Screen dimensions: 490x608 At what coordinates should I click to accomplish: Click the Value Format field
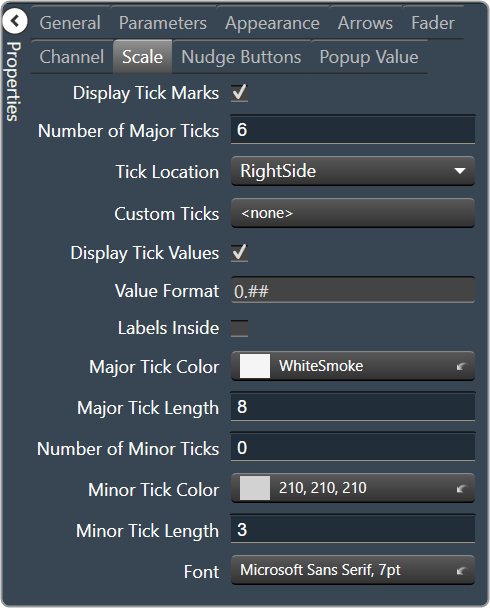coord(353,290)
